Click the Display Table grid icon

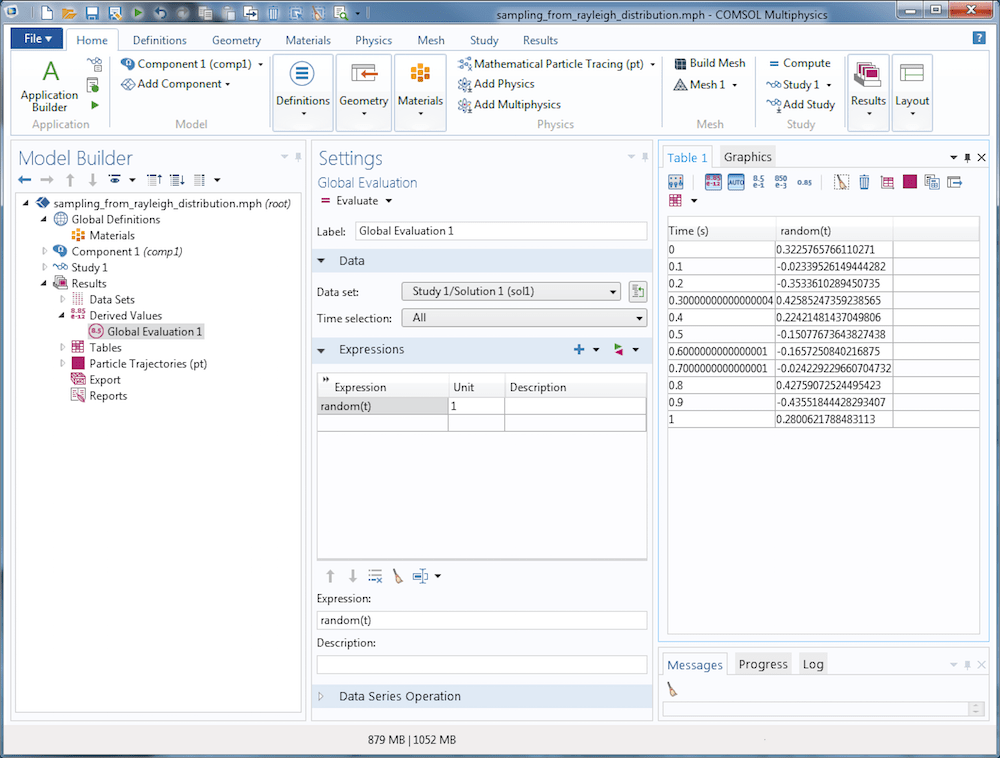tap(675, 201)
